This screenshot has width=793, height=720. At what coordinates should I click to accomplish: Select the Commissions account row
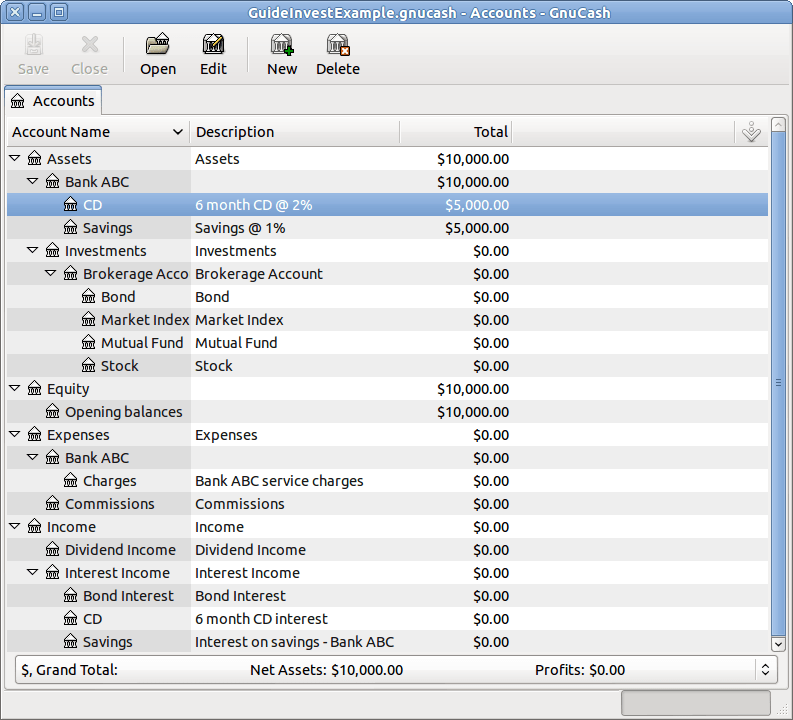387,504
